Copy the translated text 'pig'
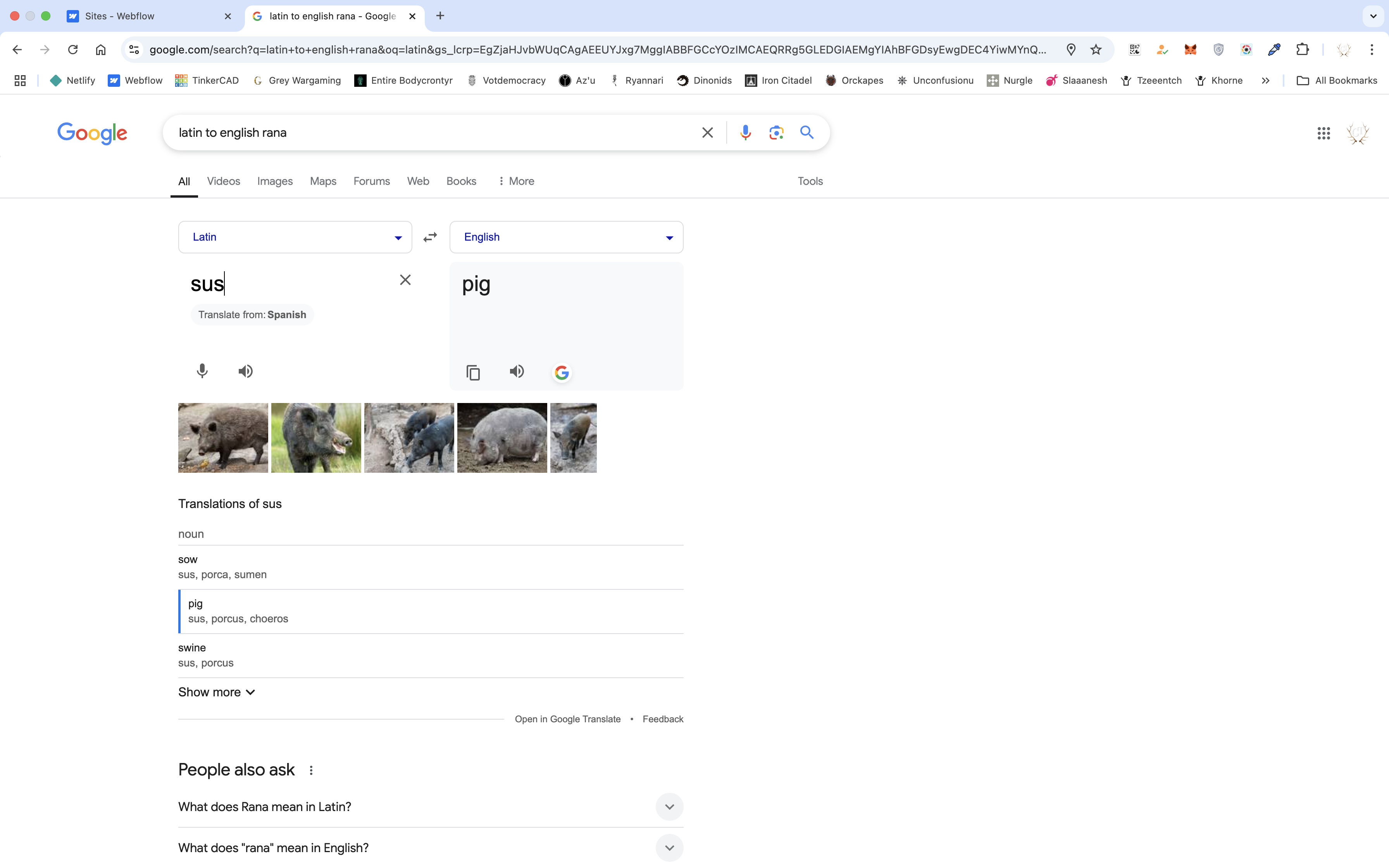This screenshot has width=1389, height=868. click(x=473, y=372)
